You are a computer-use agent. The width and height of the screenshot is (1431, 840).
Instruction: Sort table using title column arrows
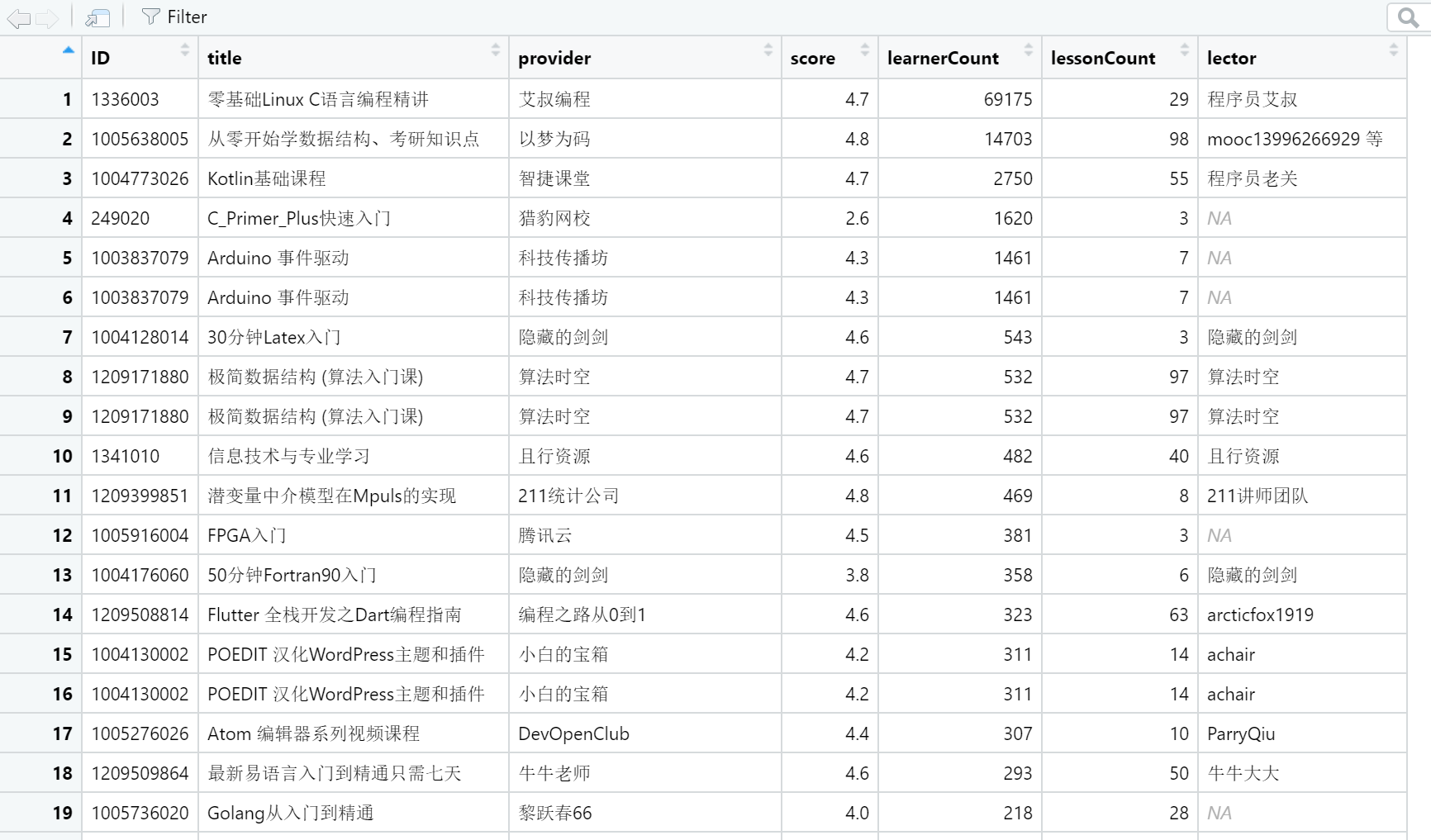point(495,50)
